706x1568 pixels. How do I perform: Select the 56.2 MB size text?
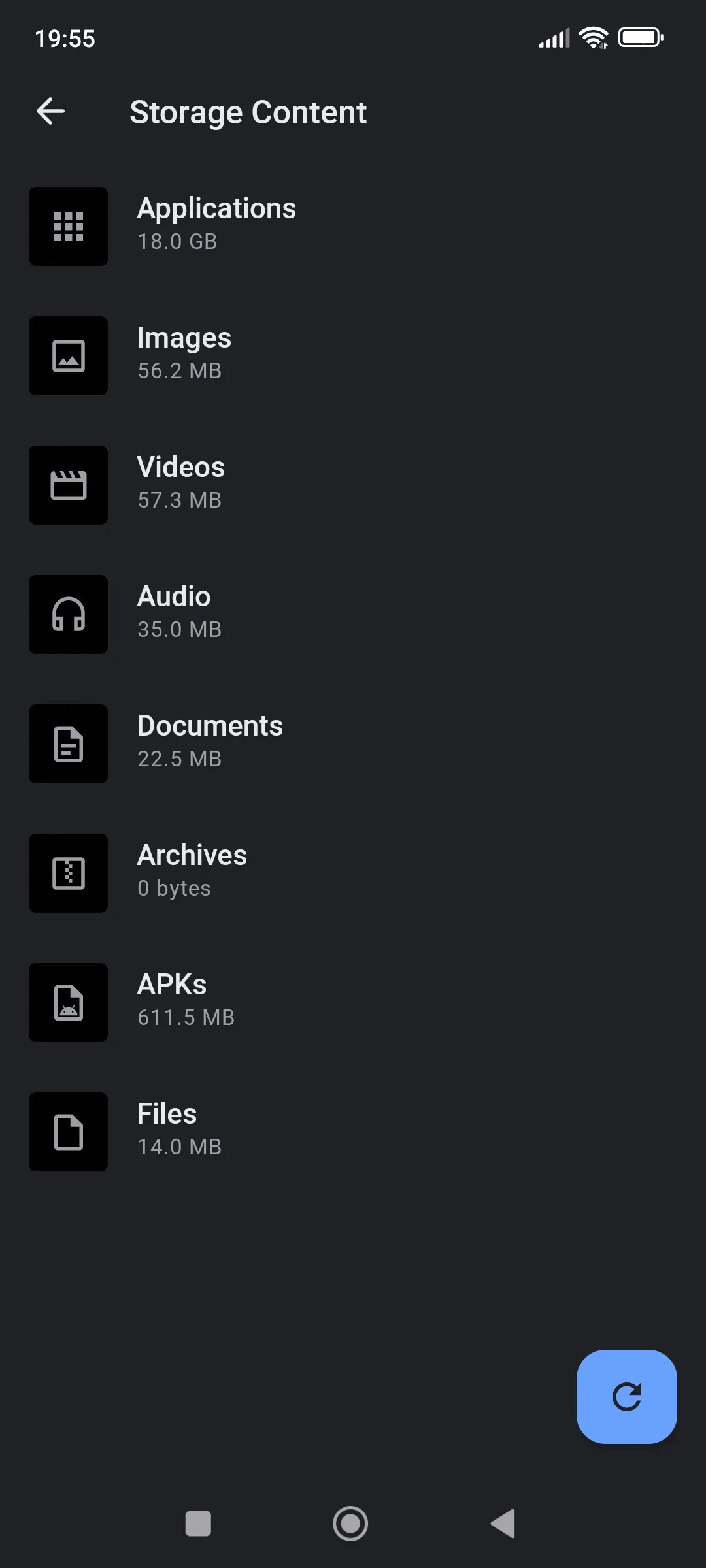[x=180, y=371]
